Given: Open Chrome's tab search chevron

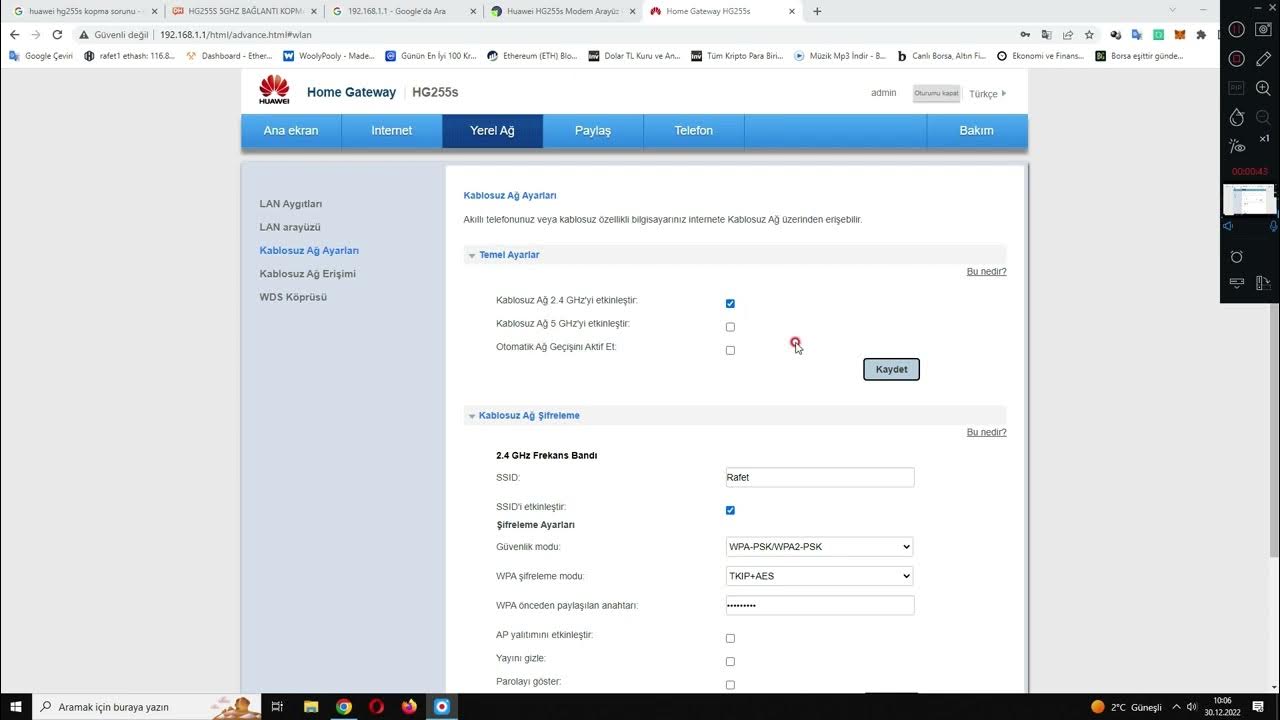Looking at the screenshot, I should [x=1173, y=10].
